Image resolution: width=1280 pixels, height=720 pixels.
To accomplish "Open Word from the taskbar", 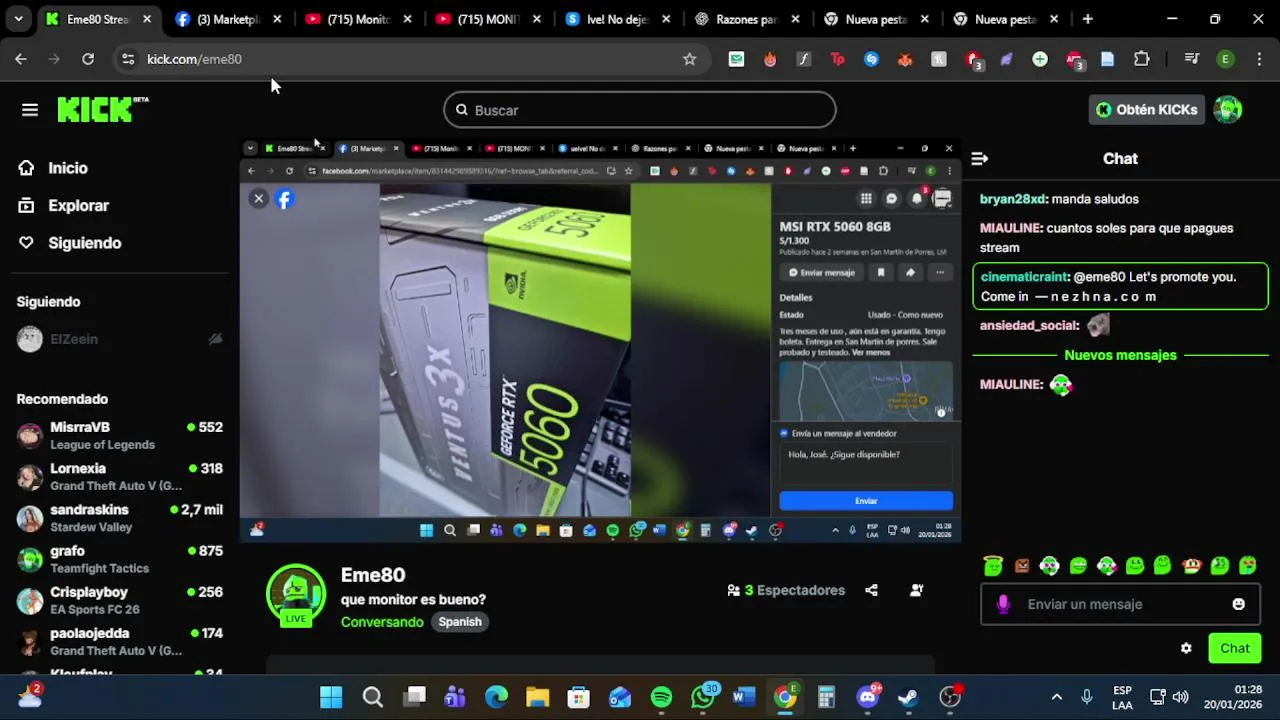I will coord(743,696).
